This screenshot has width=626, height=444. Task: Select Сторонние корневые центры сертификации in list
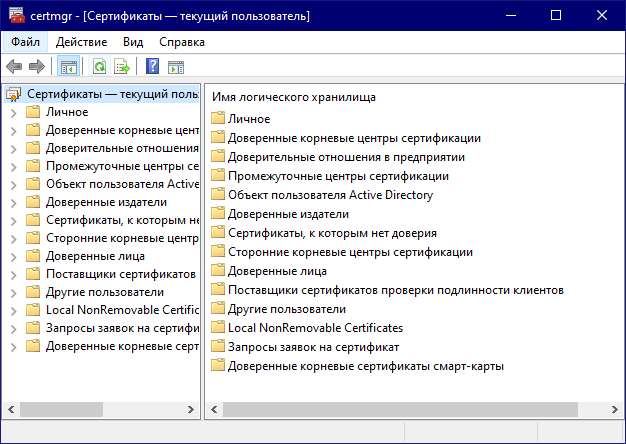[350, 252]
